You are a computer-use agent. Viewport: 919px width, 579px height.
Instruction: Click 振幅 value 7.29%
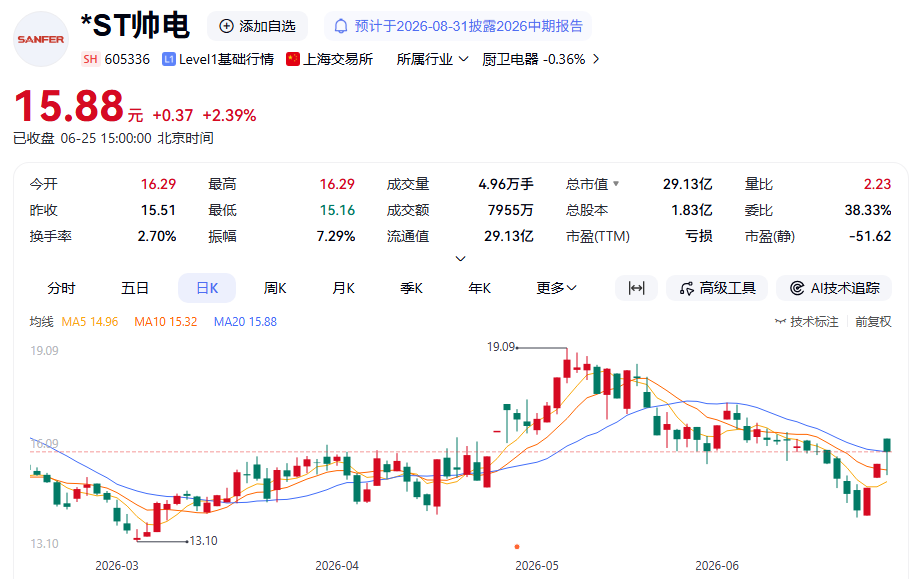pos(336,236)
